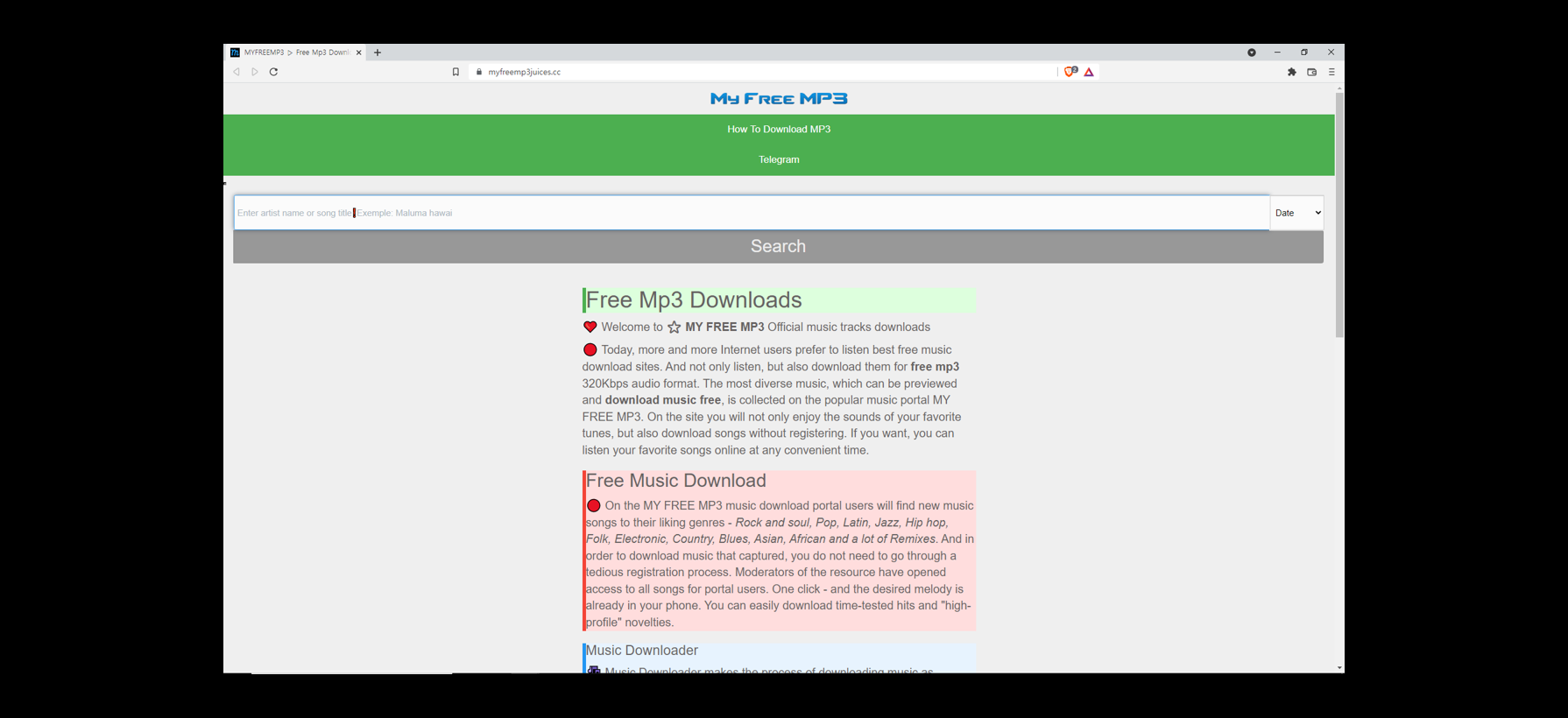Click the scrollbar up arrow
Screen dimensions: 1568x718
[1339, 88]
